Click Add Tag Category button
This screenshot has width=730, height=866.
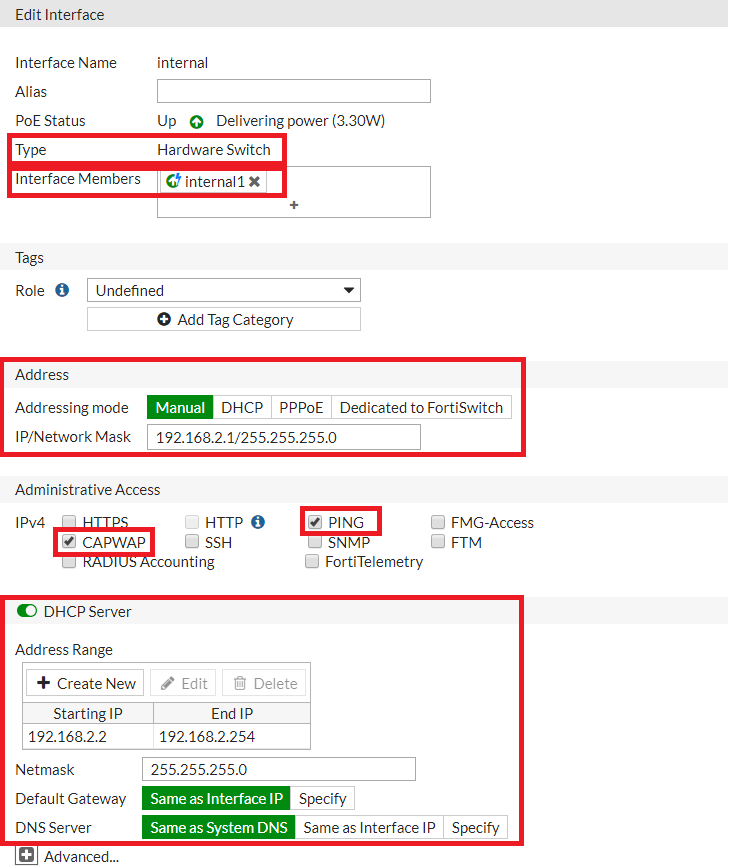click(x=223, y=319)
